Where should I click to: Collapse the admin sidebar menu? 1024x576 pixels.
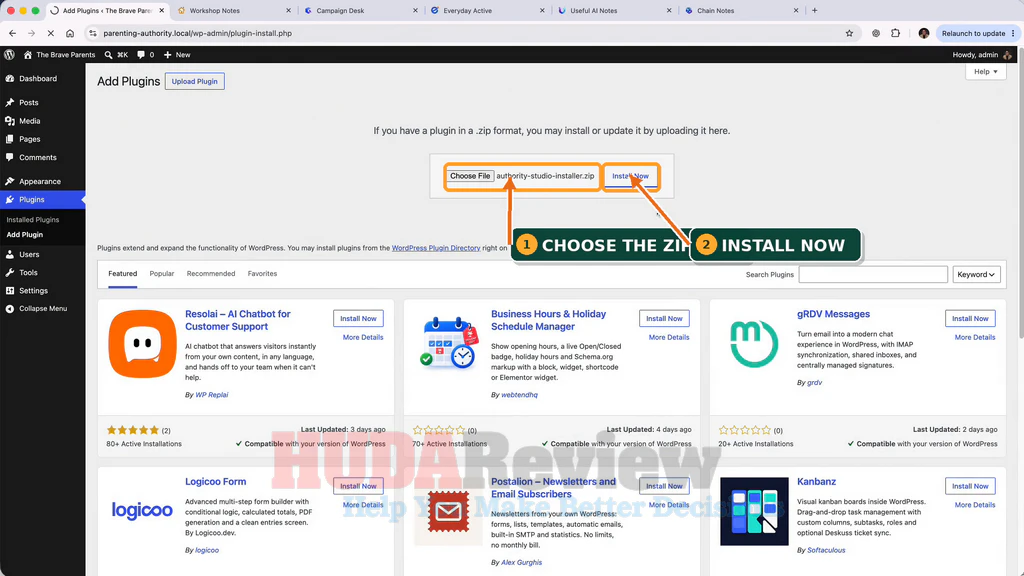point(42,308)
